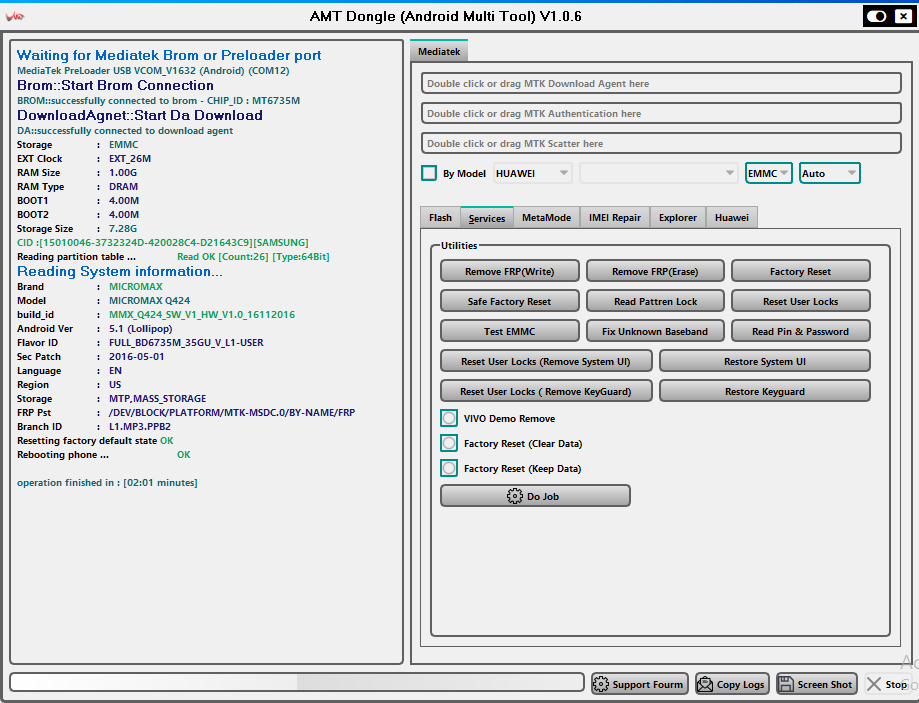Screen dimensions: 919x703
Task: Click the Read OK [Count:26] status text
Action: point(253,256)
